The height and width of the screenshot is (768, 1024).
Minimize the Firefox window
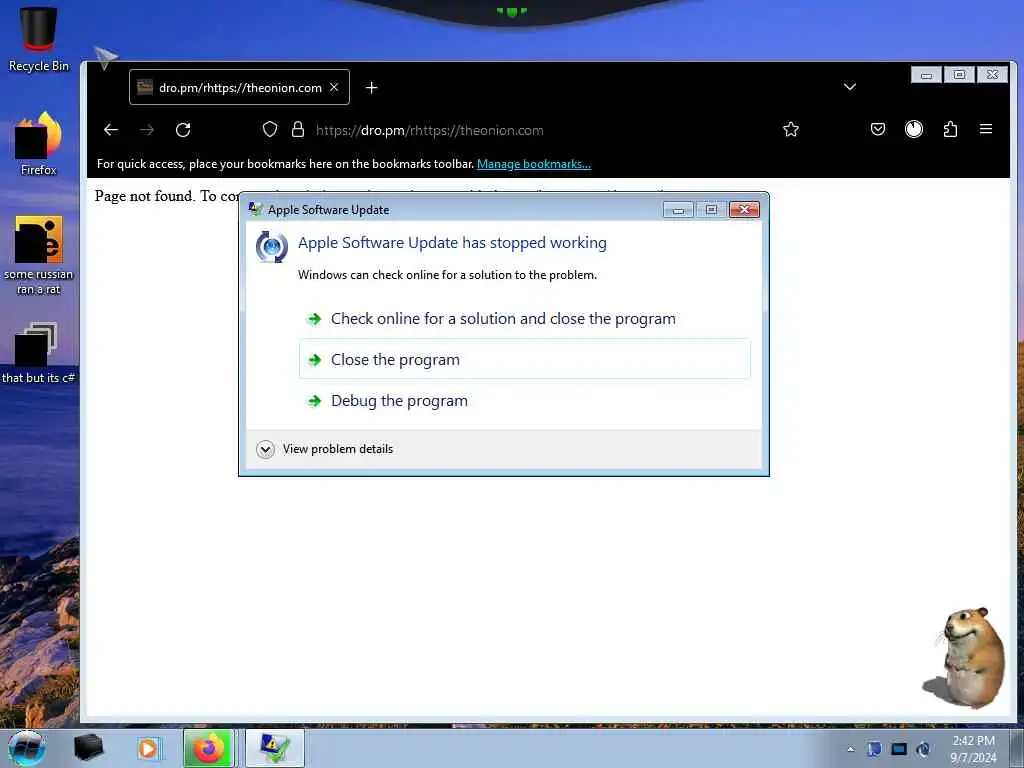coord(926,74)
